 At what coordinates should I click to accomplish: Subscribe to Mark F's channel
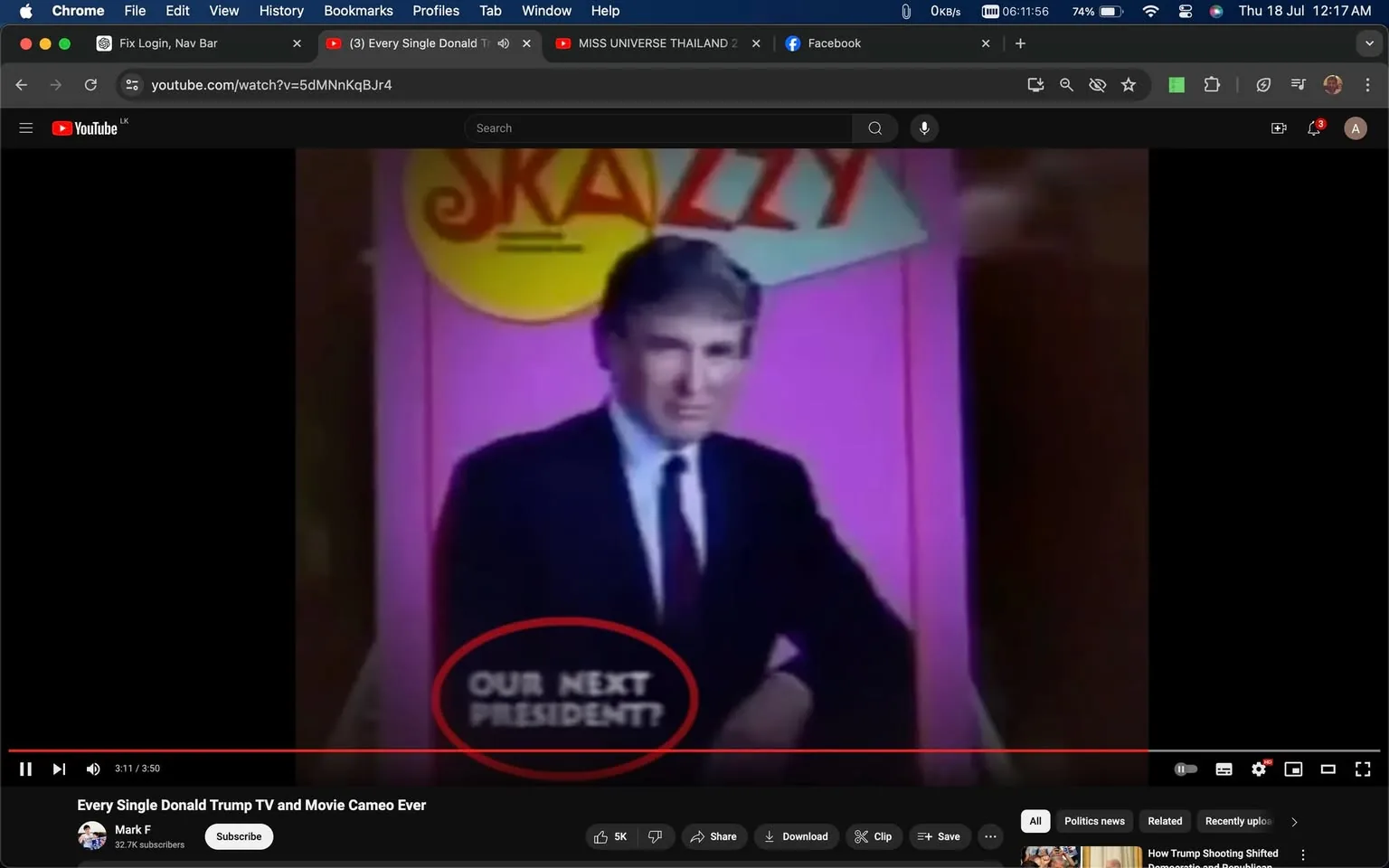238,836
